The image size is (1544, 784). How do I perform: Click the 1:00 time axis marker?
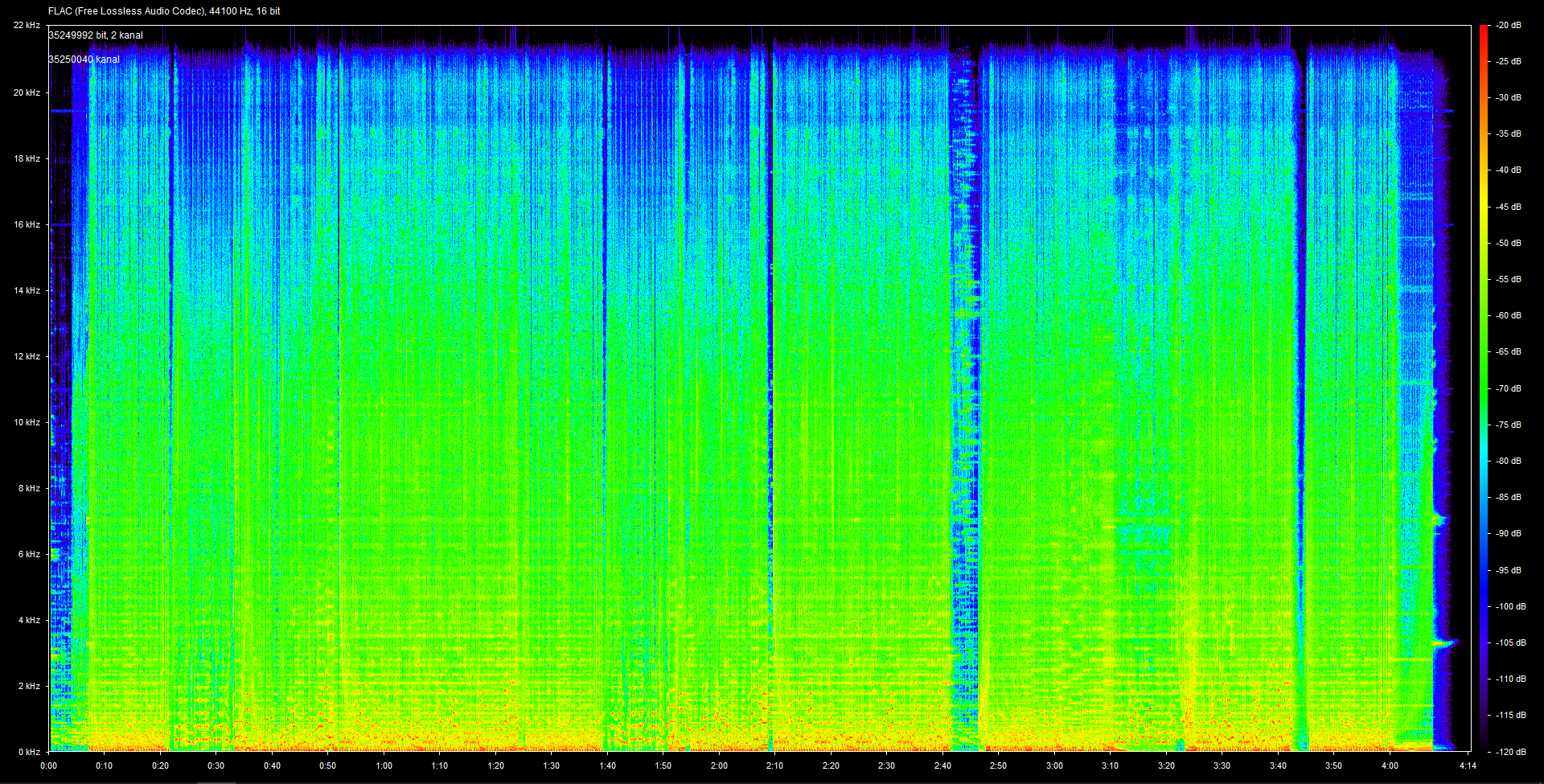(x=384, y=766)
